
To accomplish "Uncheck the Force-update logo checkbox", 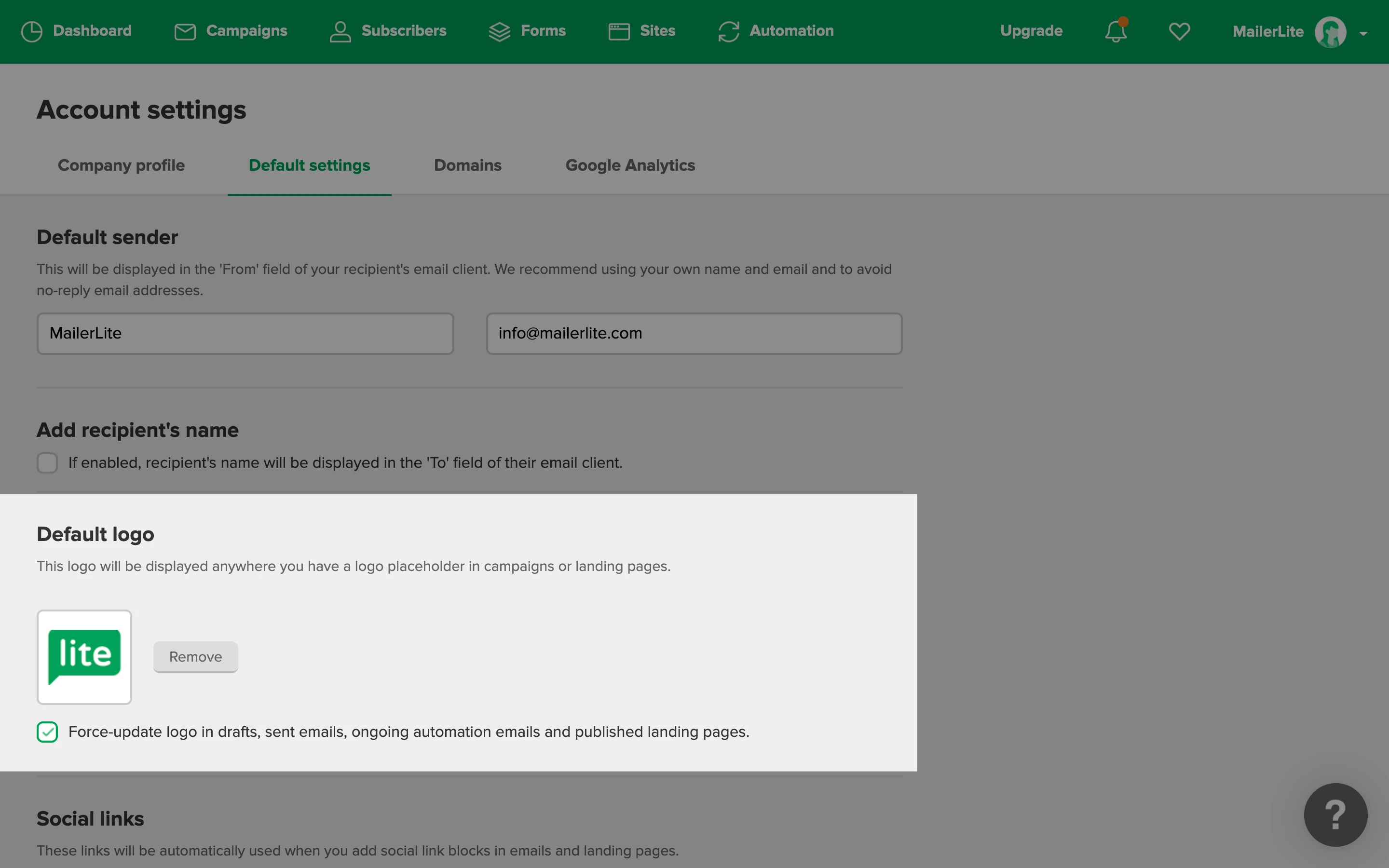I will (x=47, y=732).
